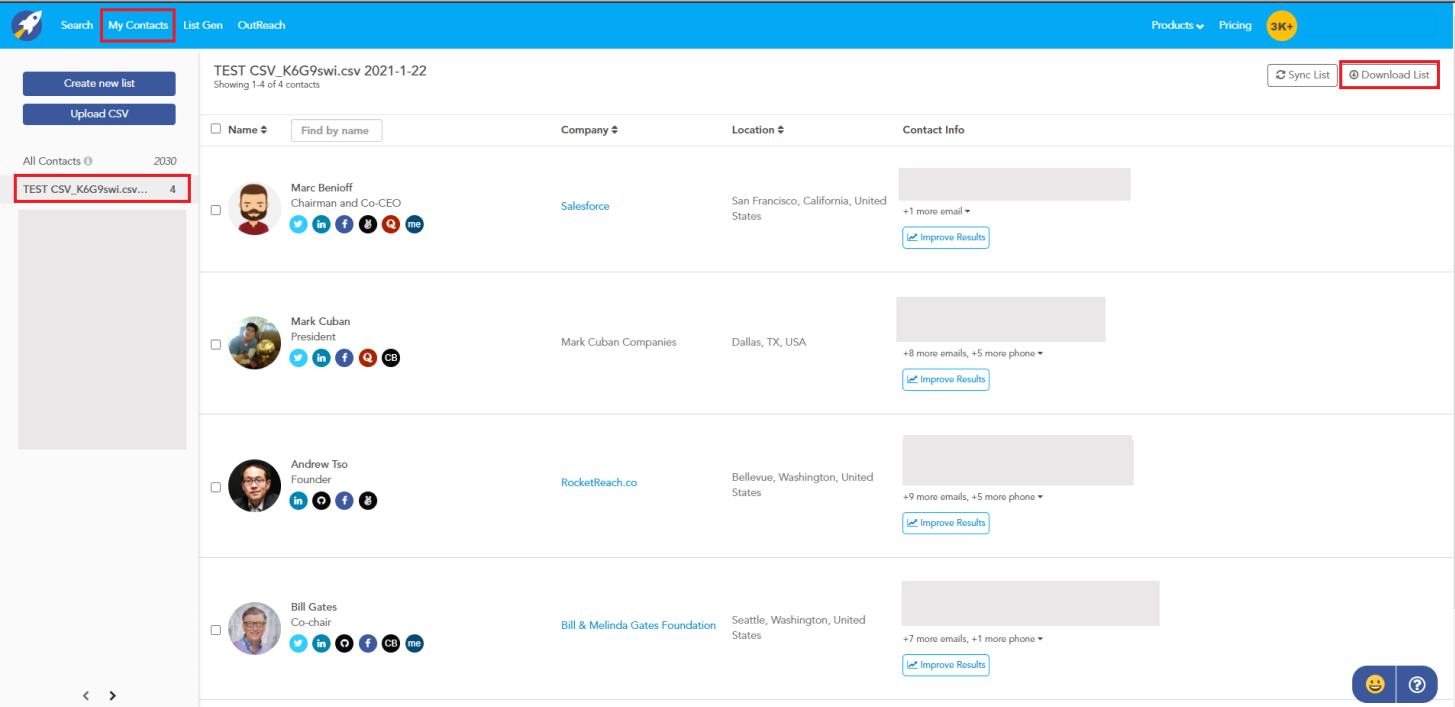Click the smiley feedback icon

click(x=1375, y=684)
